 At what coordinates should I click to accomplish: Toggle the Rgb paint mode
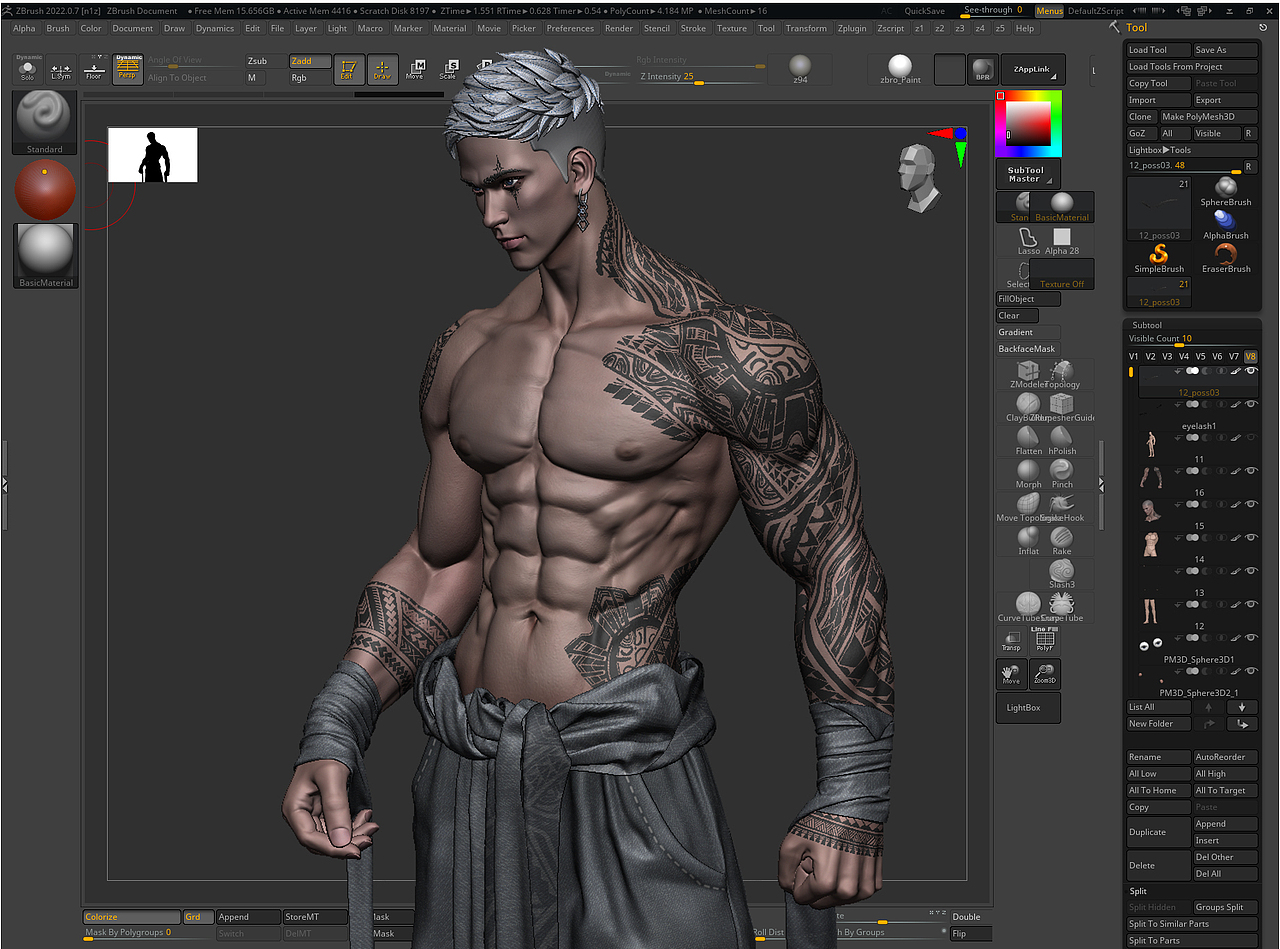pyautogui.click(x=309, y=78)
